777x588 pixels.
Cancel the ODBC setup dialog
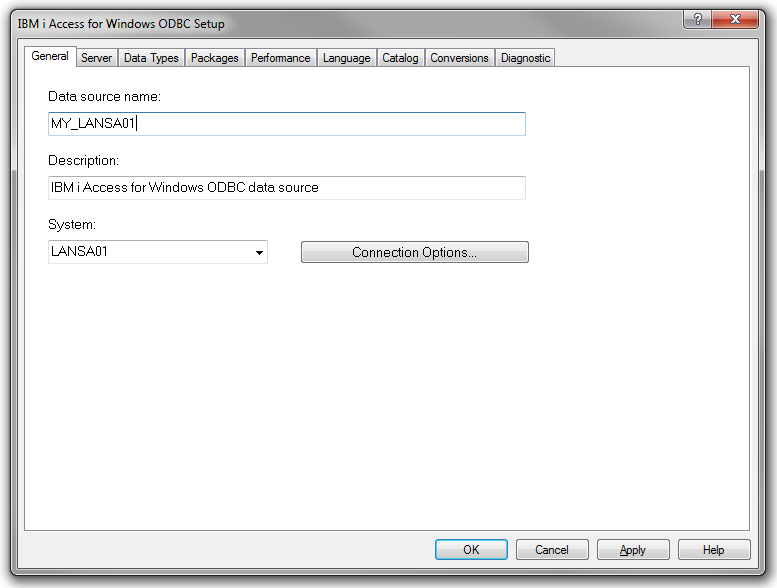[552, 550]
